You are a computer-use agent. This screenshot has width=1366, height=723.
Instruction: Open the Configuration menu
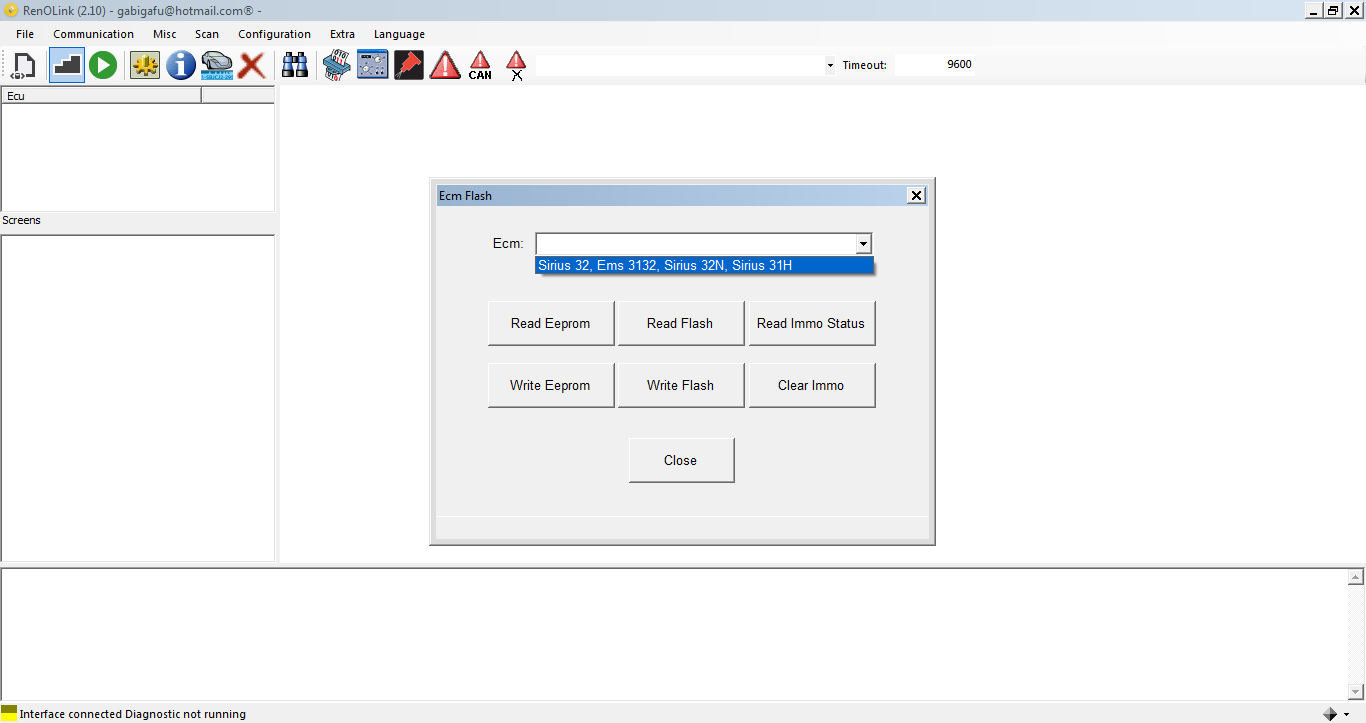click(274, 34)
